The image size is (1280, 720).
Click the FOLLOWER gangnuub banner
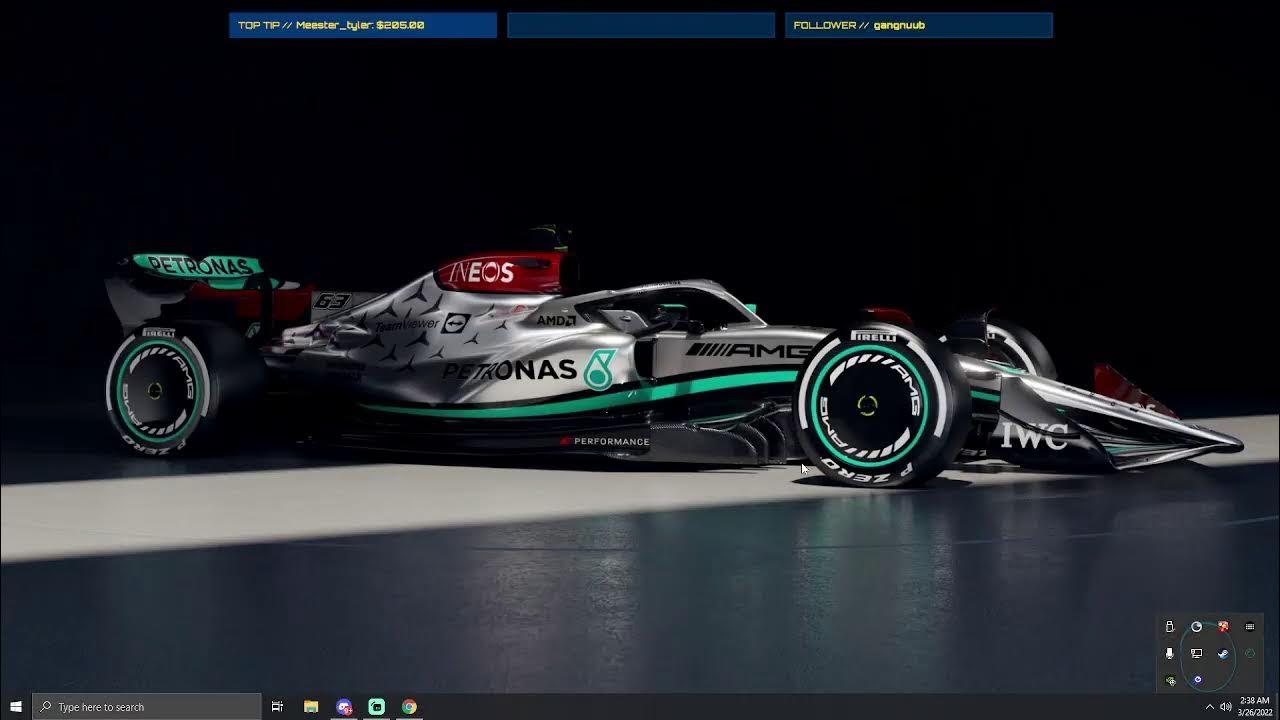(x=918, y=25)
